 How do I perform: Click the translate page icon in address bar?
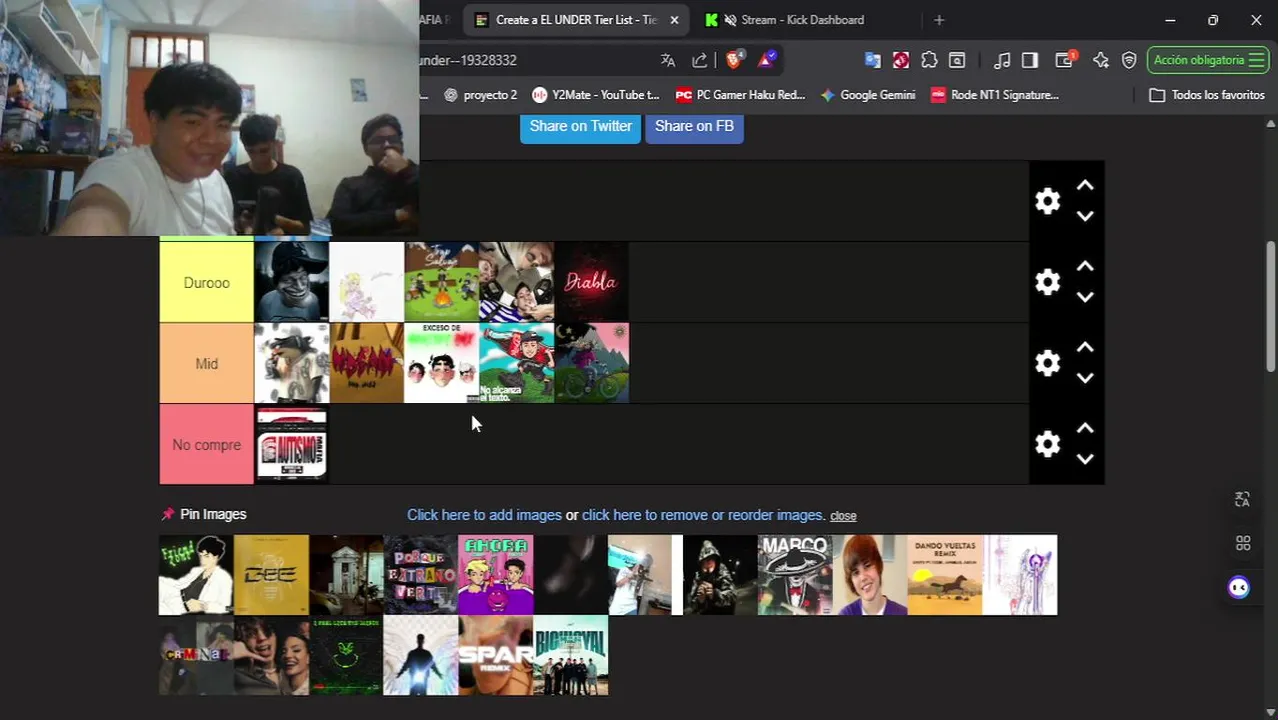coord(668,60)
